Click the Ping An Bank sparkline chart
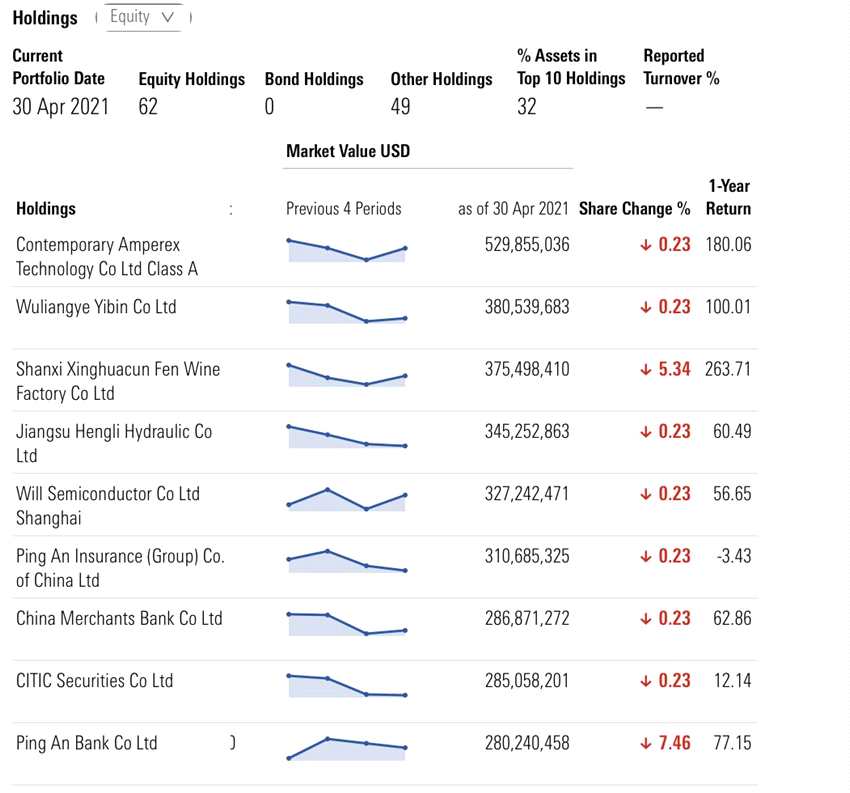The image size is (850, 793). (346, 748)
